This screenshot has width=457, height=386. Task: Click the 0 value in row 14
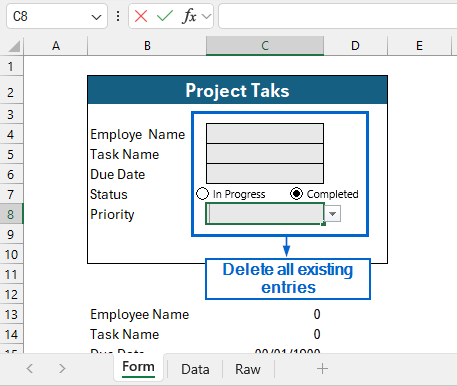317,334
